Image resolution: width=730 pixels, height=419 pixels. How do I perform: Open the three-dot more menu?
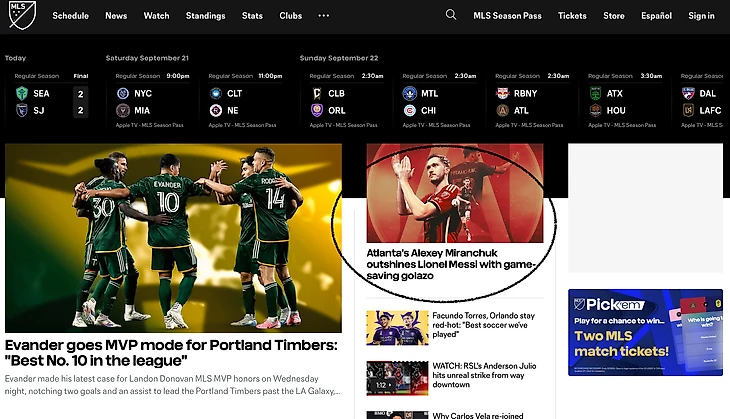click(324, 15)
